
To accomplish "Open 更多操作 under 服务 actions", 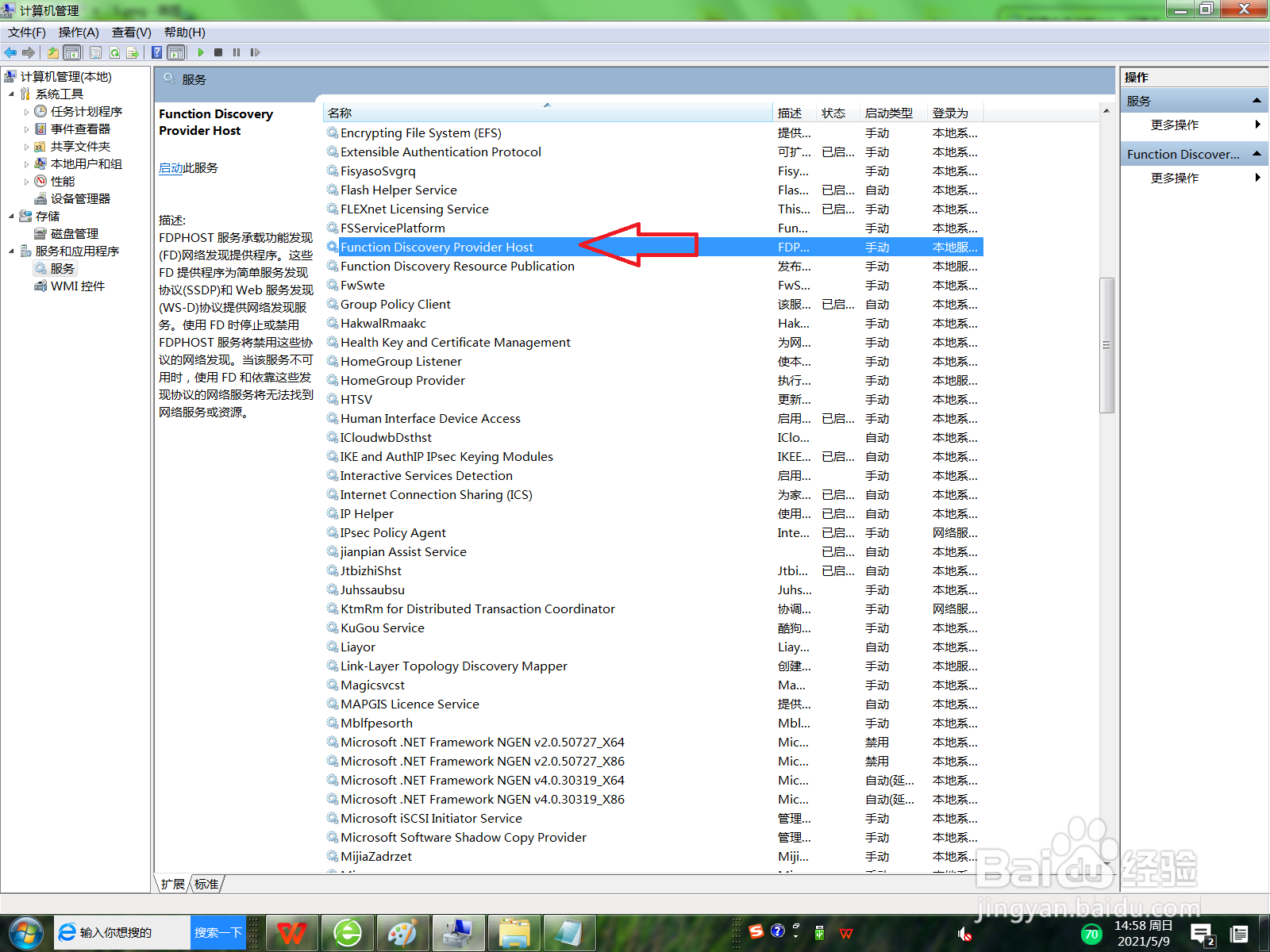I will click(1175, 125).
